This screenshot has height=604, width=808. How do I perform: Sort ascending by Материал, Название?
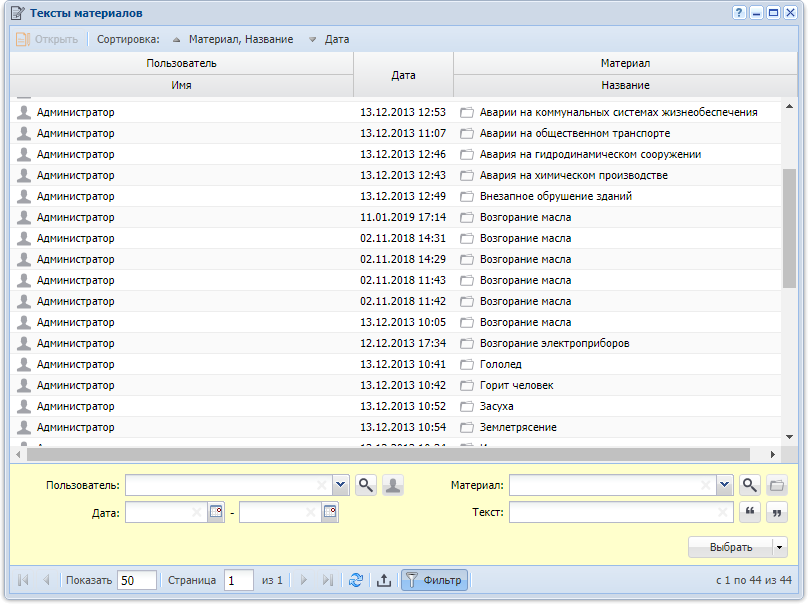[233, 39]
